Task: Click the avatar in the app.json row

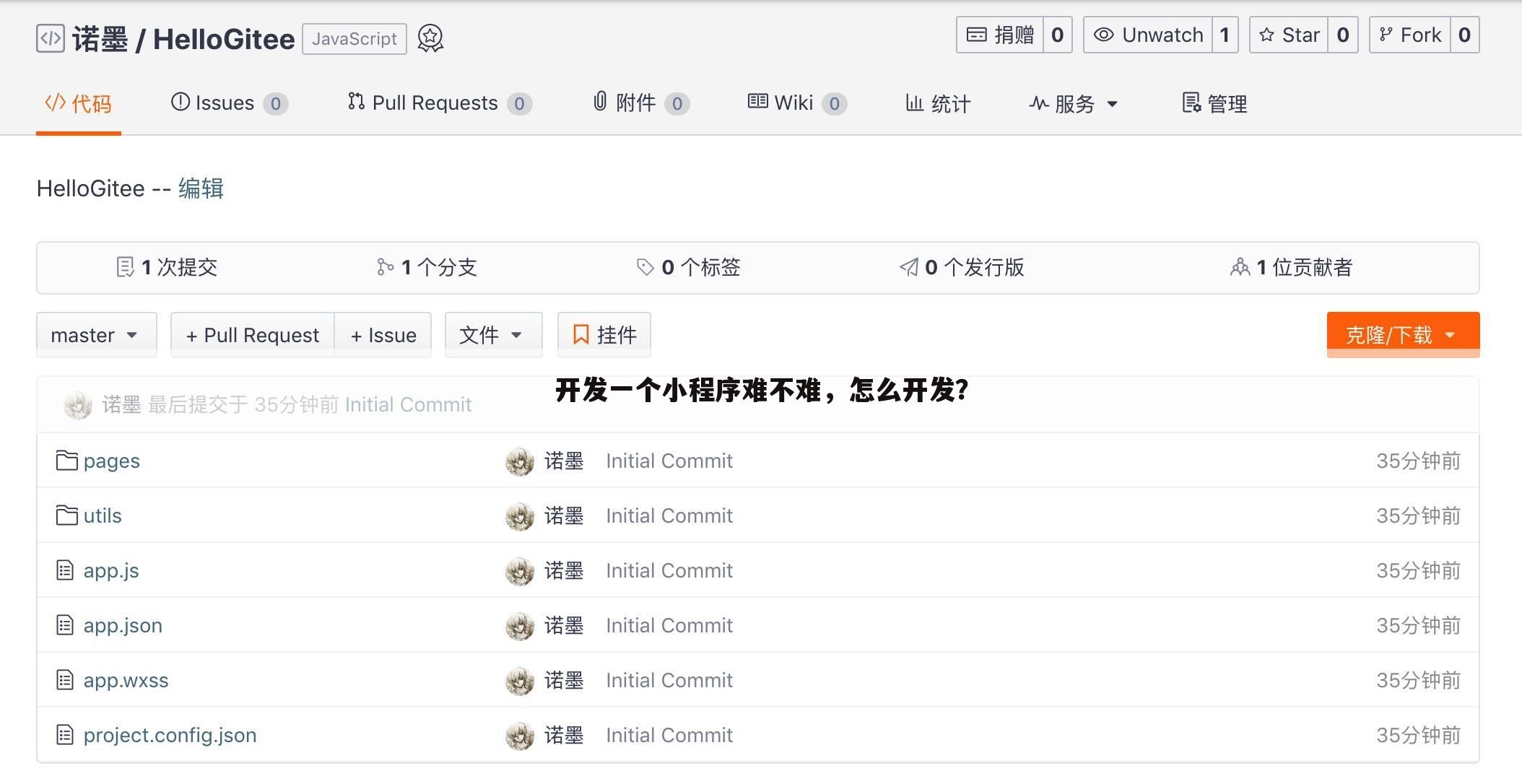Action: pos(520,626)
